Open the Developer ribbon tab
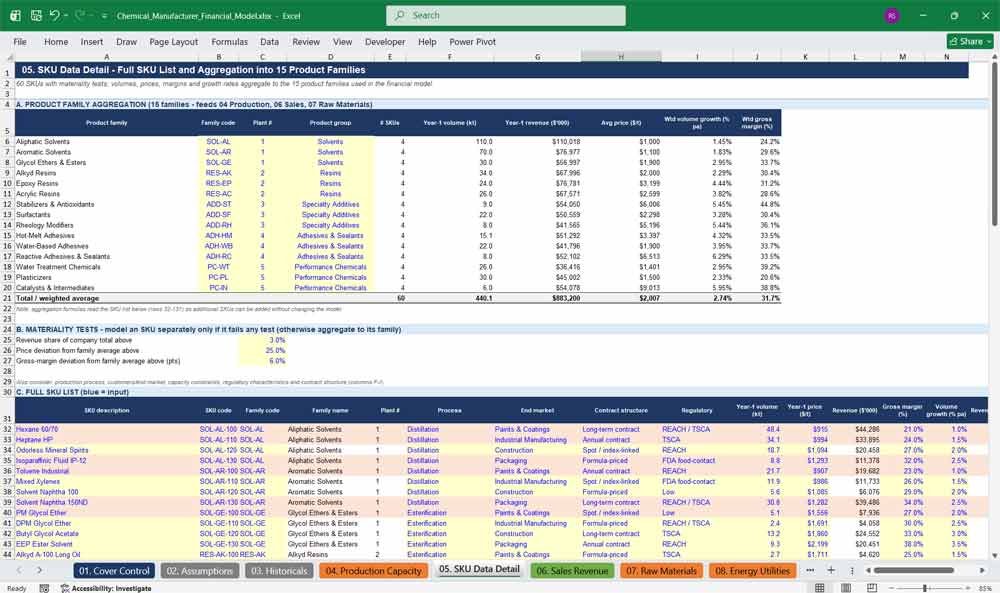Image resolution: width=1000 pixels, height=593 pixels. click(x=385, y=41)
